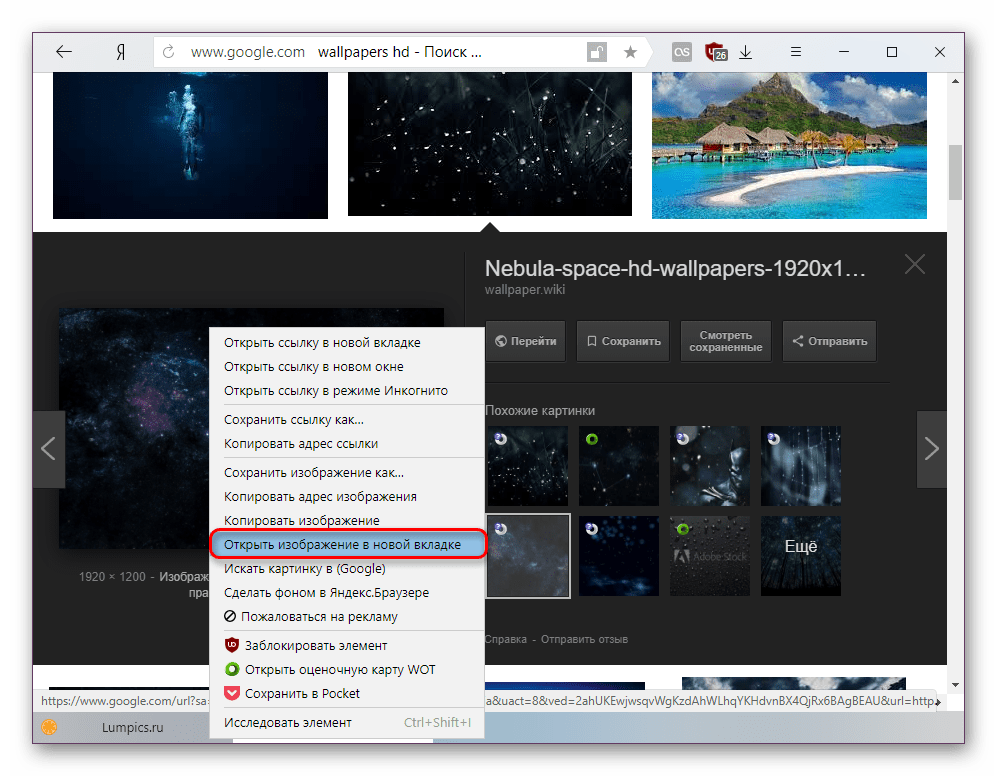
Task: Click the browser back arrow
Action: [64, 52]
